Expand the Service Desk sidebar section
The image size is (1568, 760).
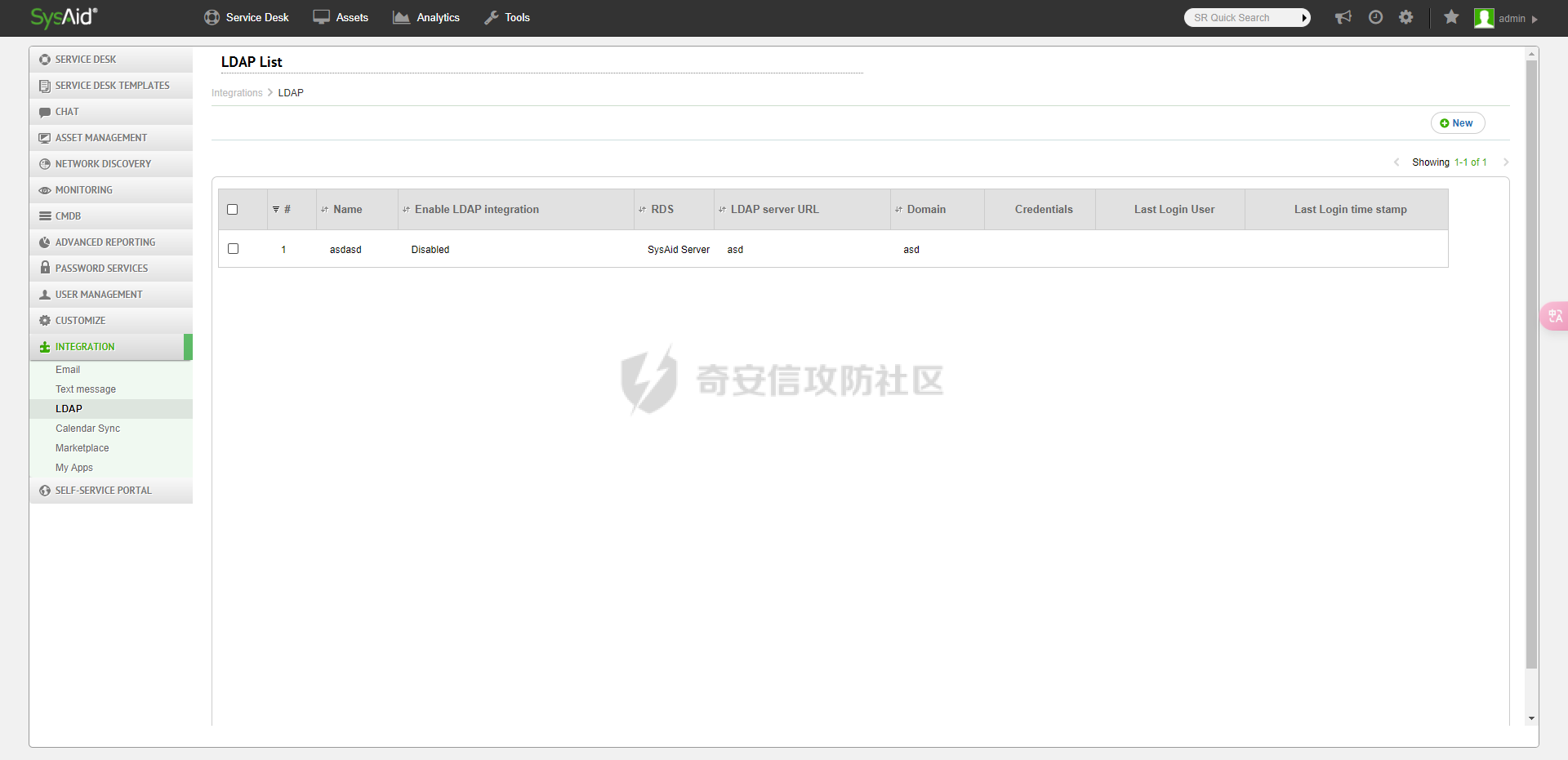coord(111,60)
